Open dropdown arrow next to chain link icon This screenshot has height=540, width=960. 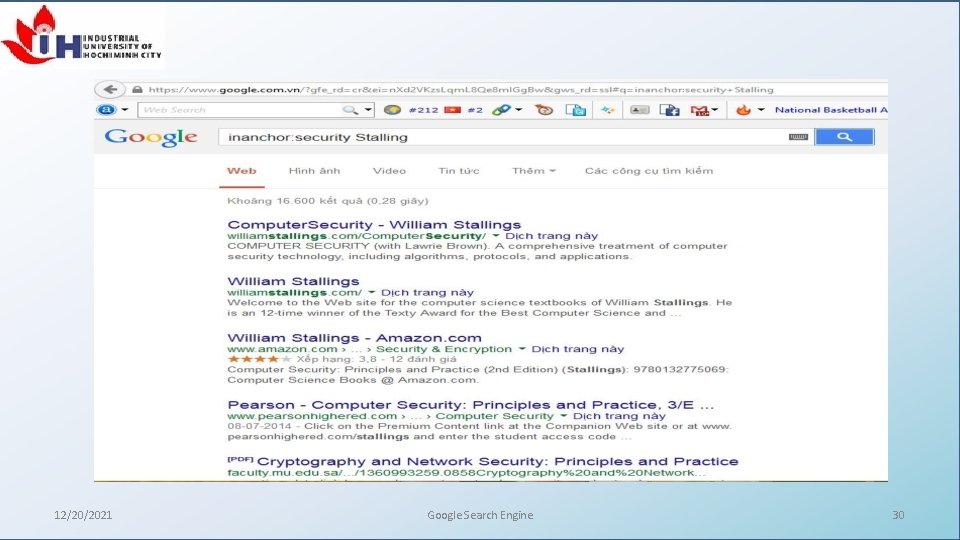point(519,110)
